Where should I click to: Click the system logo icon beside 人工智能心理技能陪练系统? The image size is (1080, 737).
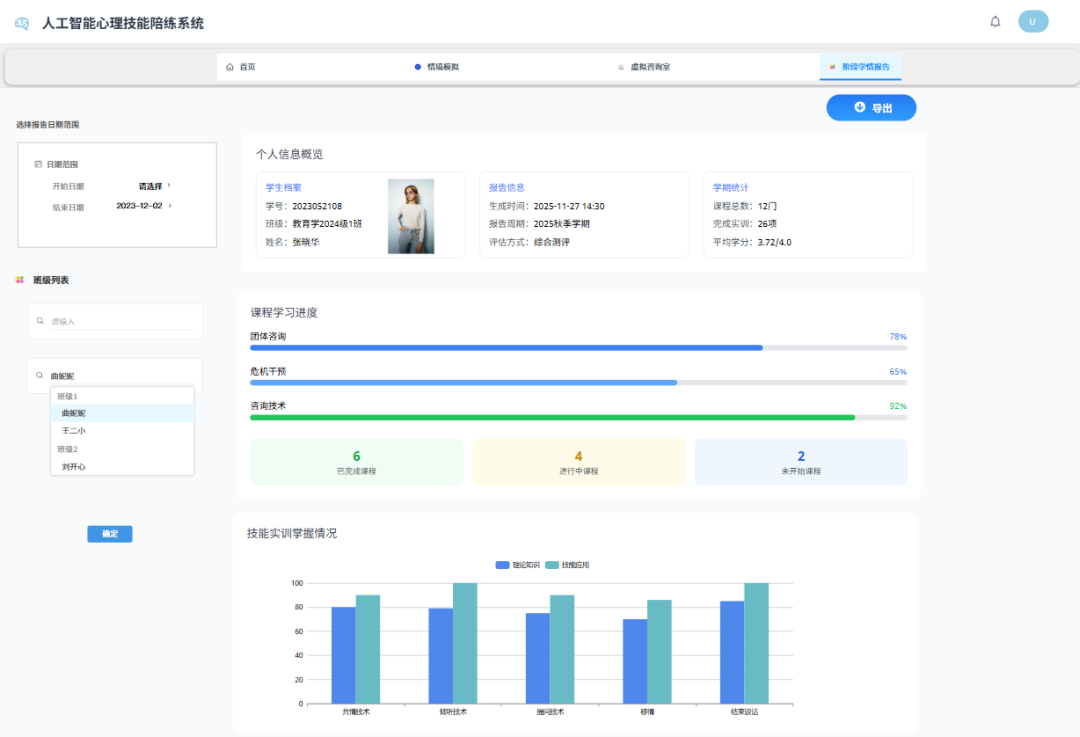tap(22, 21)
